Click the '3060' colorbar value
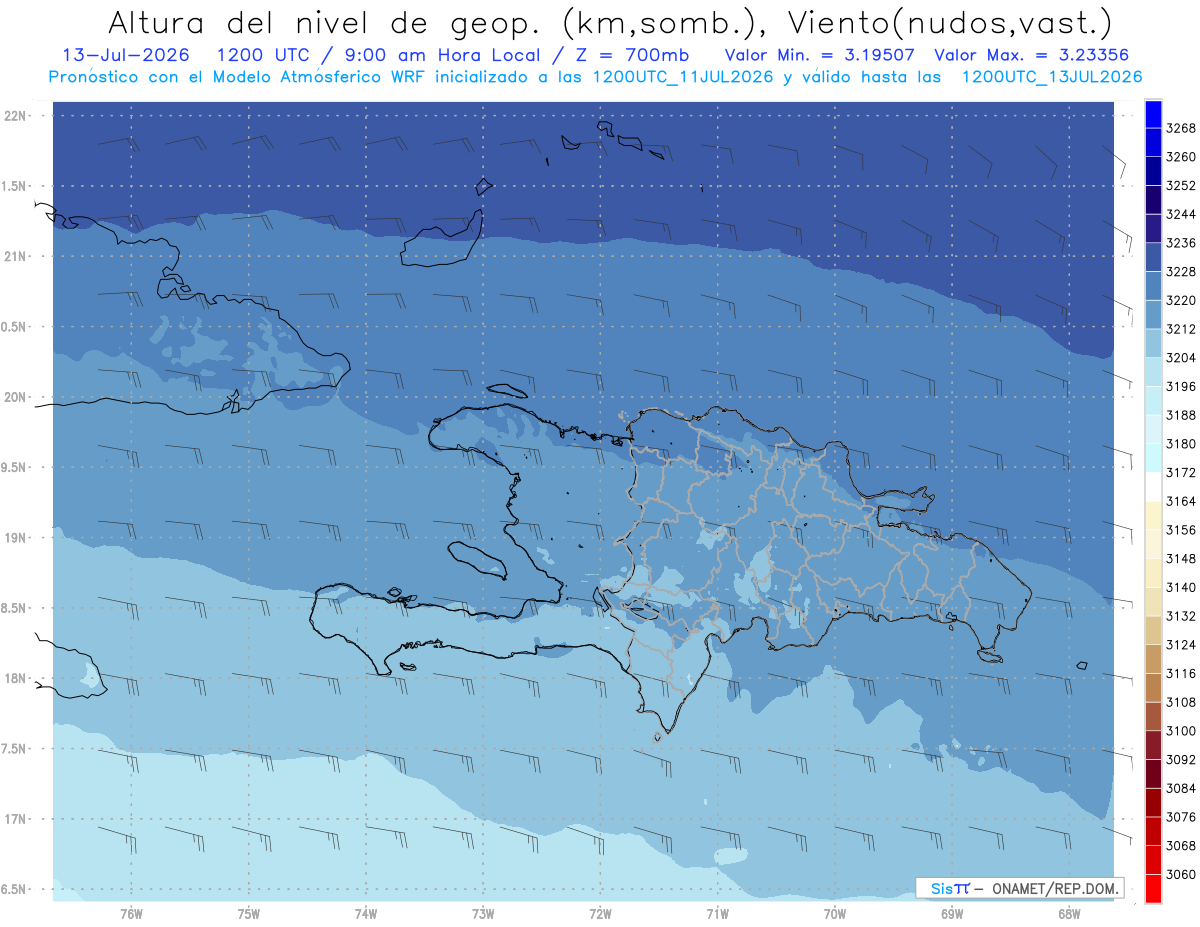This screenshot has height=927, width=1200. coord(1181,875)
